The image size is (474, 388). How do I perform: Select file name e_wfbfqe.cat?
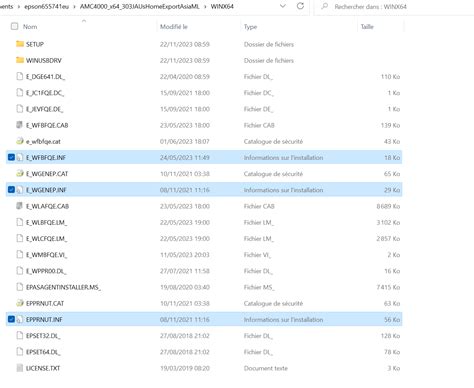click(43, 141)
